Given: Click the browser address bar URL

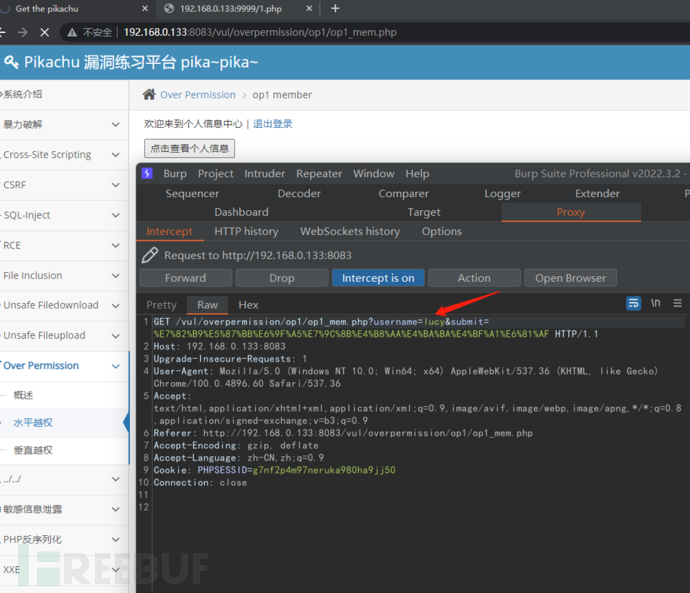Looking at the screenshot, I should 260,32.
